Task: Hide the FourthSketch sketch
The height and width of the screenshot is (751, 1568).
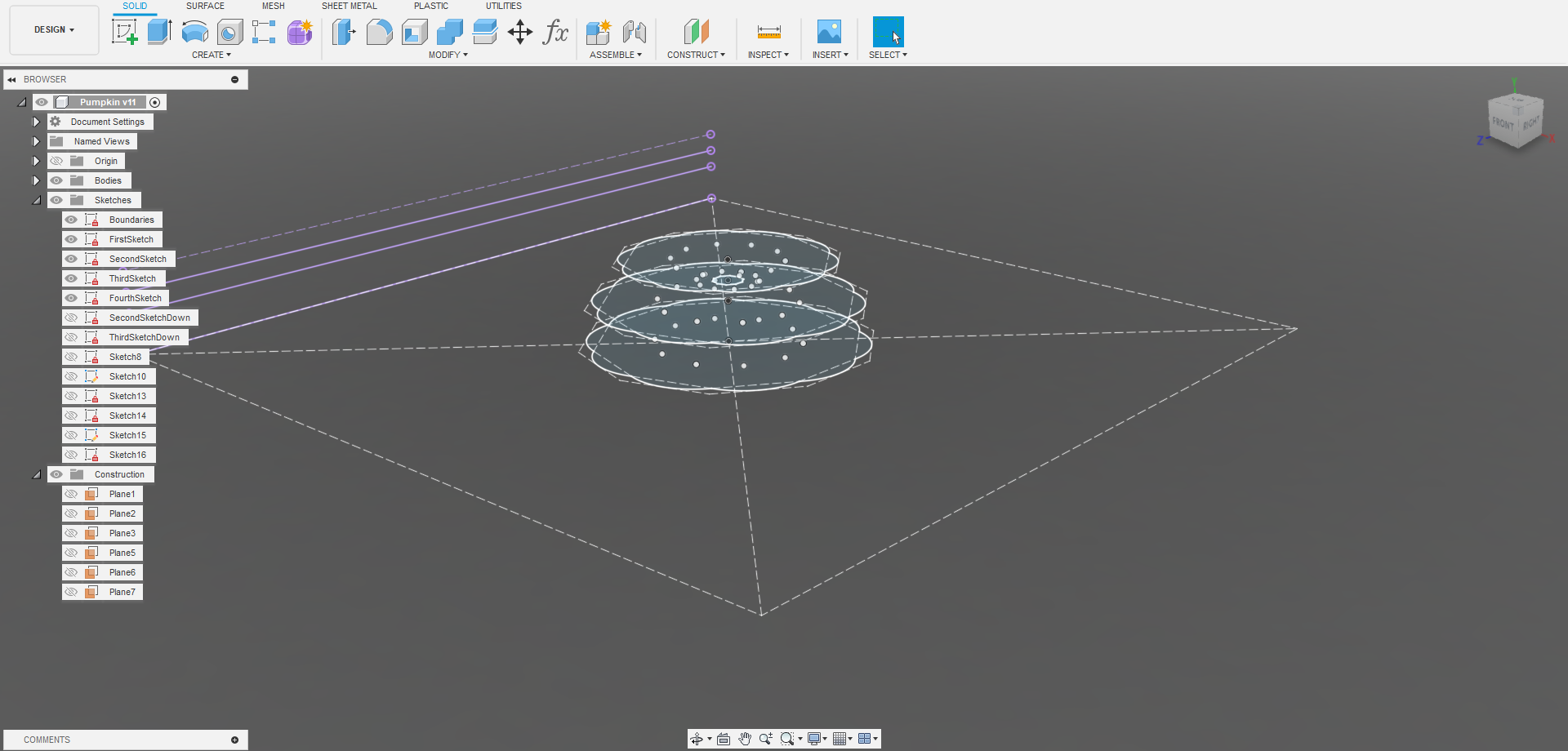Action: pyautogui.click(x=72, y=298)
